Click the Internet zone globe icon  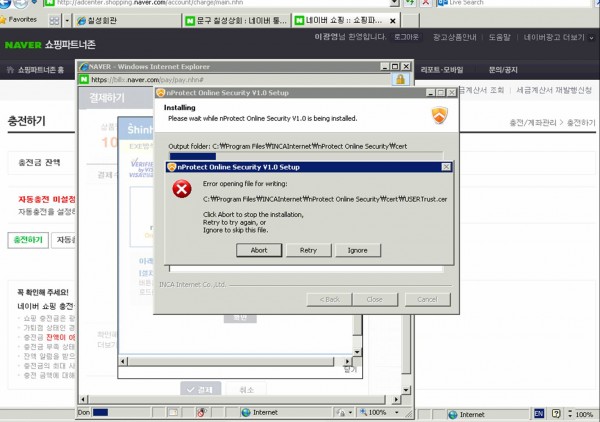(245, 412)
